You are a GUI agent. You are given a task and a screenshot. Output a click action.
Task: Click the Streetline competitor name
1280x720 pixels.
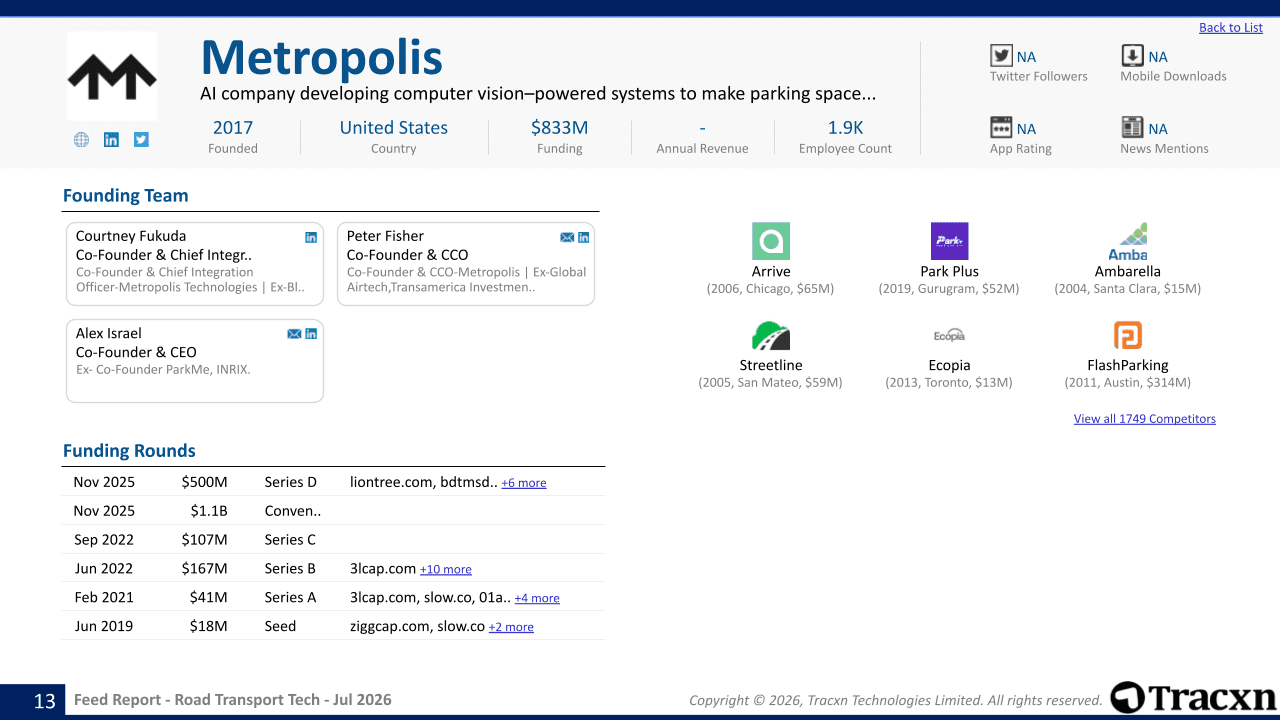tap(771, 365)
